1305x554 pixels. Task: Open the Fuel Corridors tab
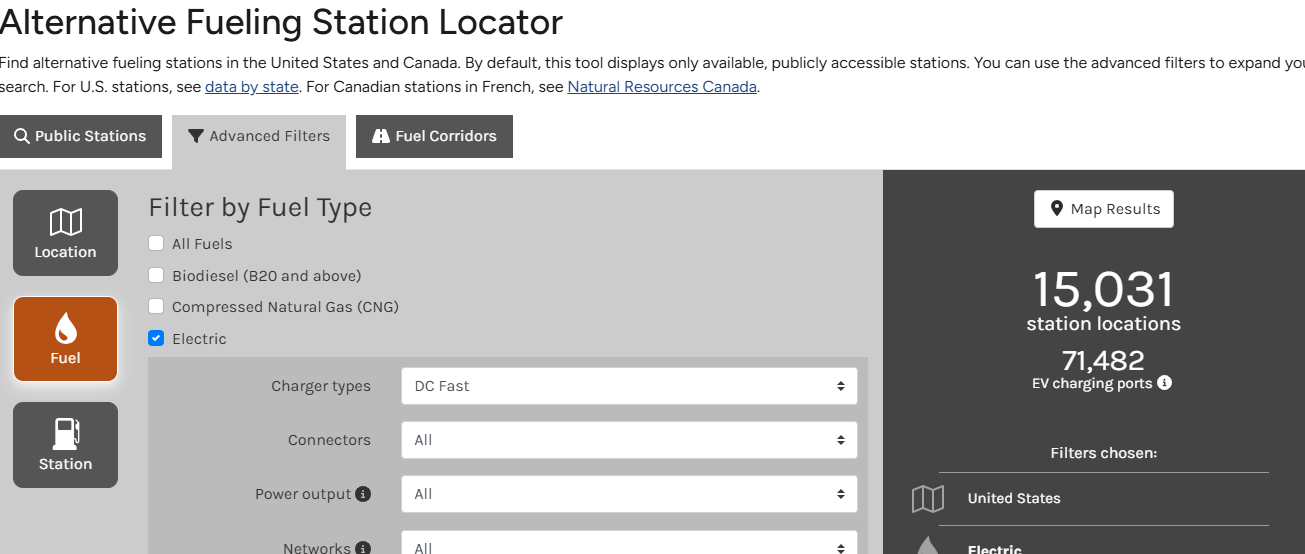pyautogui.click(x=434, y=136)
